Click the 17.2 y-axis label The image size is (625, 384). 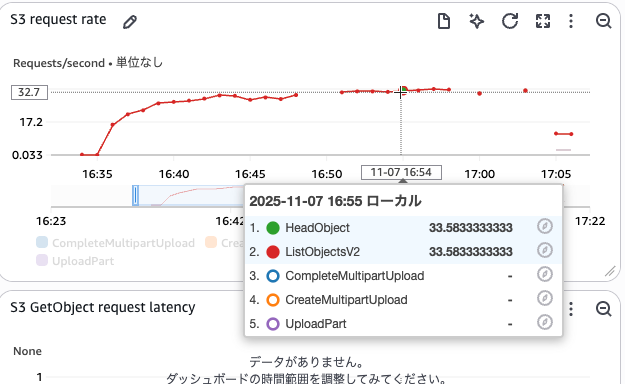coord(31,122)
